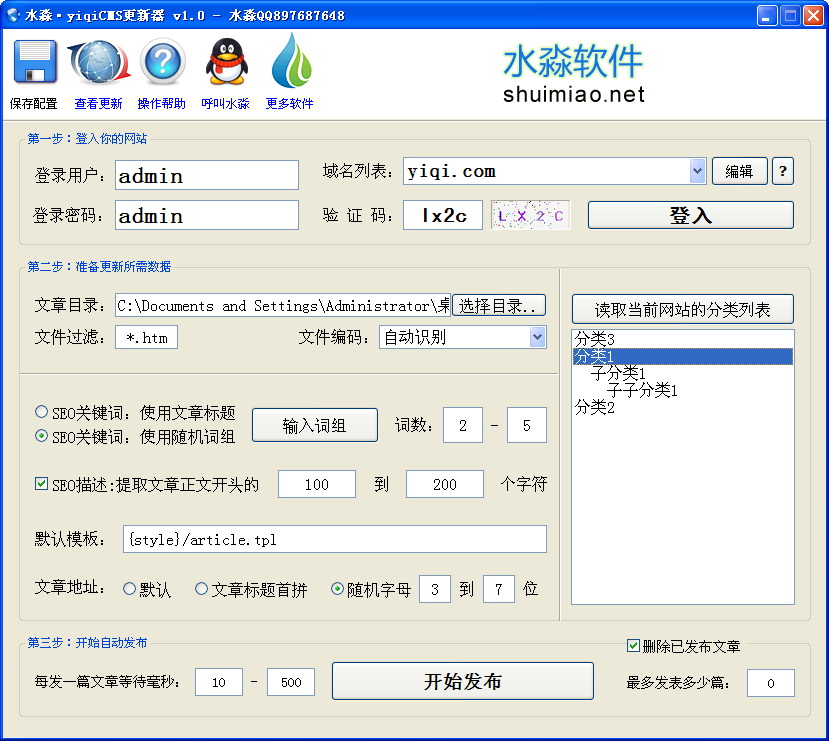Click the ? button next to 编辑

(x=783, y=171)
